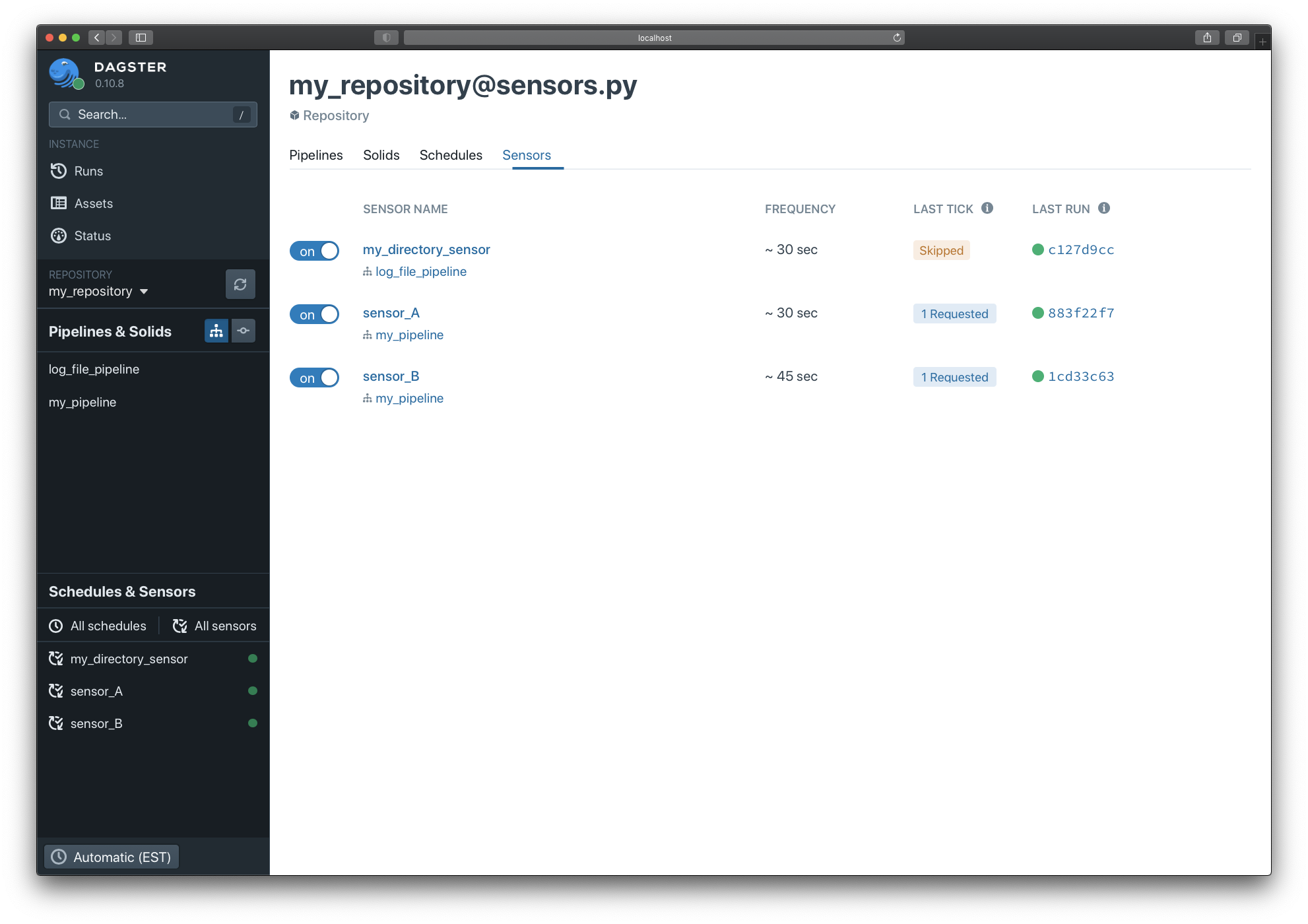1308x924 pixels.
Task: Click All sensors in sidebar
Action: pyautogui.click(x=214, y=626)
